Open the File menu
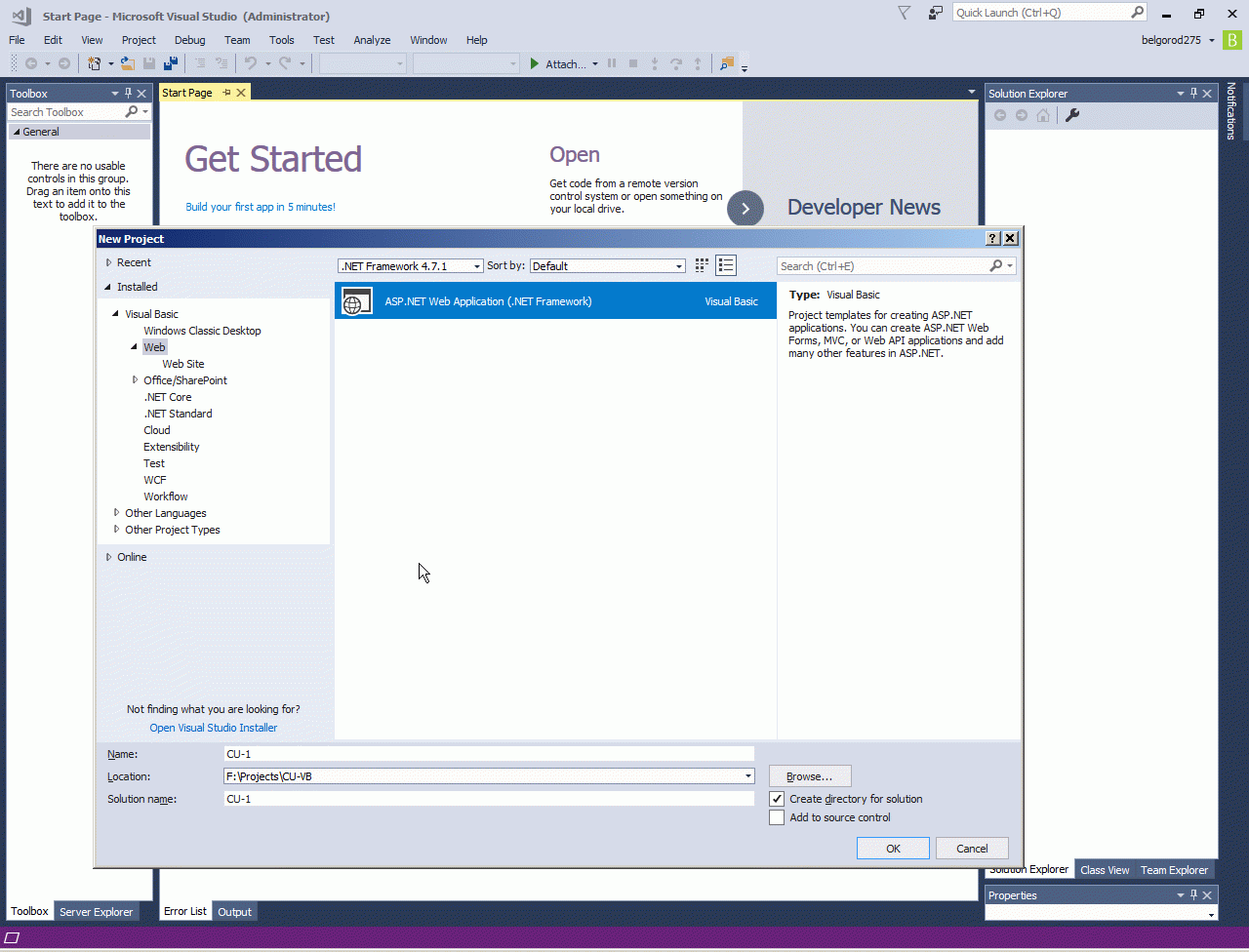Screen dimensions: 1249x952 pyautogui.click(x=17, y=40)
